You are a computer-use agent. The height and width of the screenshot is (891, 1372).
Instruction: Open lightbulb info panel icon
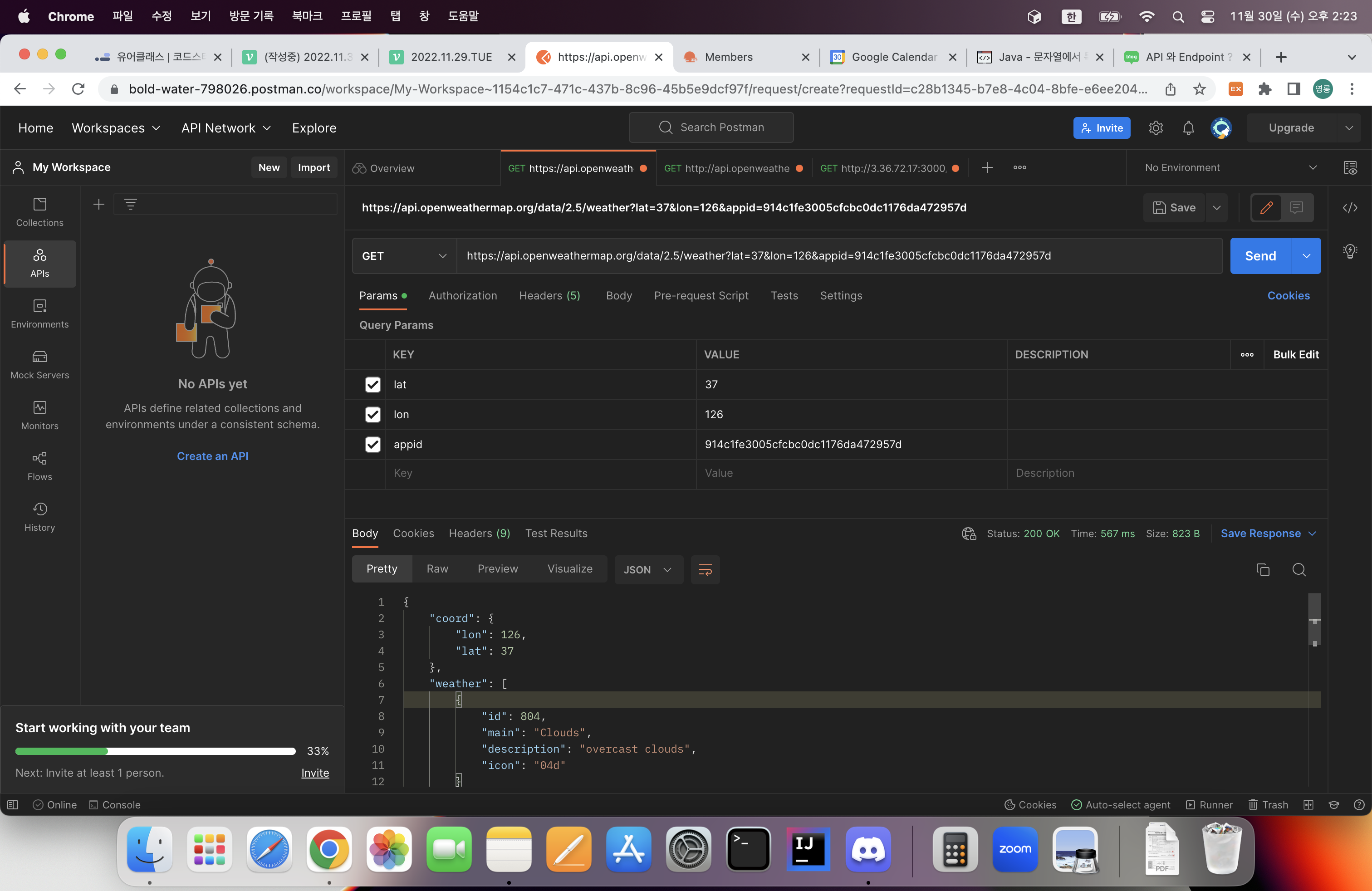1350,251
